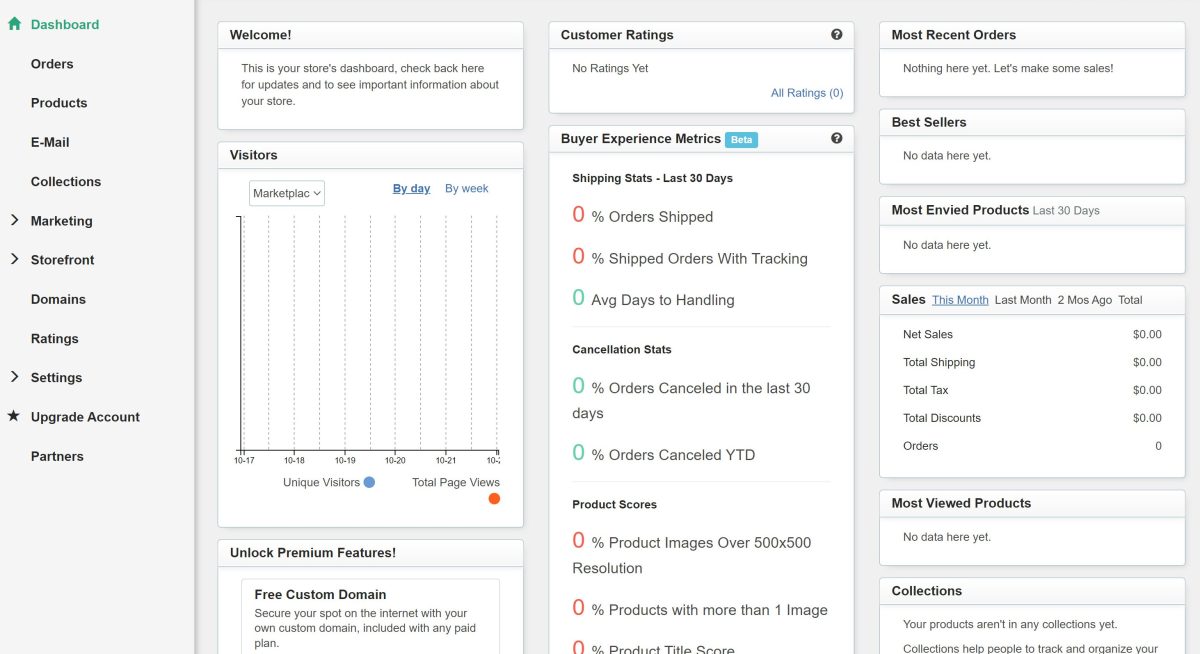
Task: Open Buyer Experience Metrics help icon
Action: (837, 138)
